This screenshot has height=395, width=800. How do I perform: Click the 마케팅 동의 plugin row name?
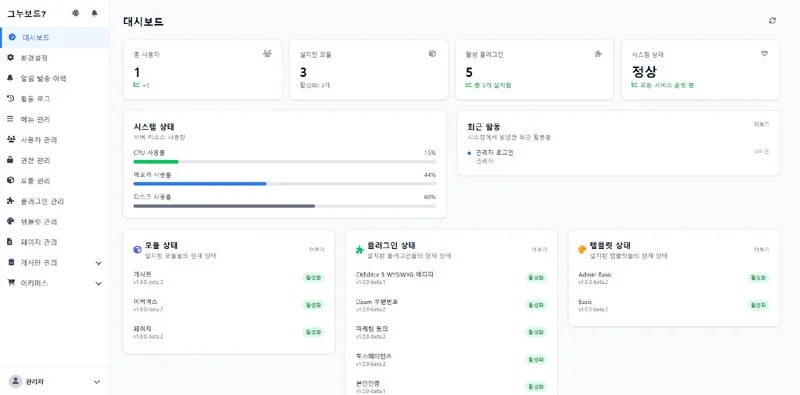(x=372, y=329)
